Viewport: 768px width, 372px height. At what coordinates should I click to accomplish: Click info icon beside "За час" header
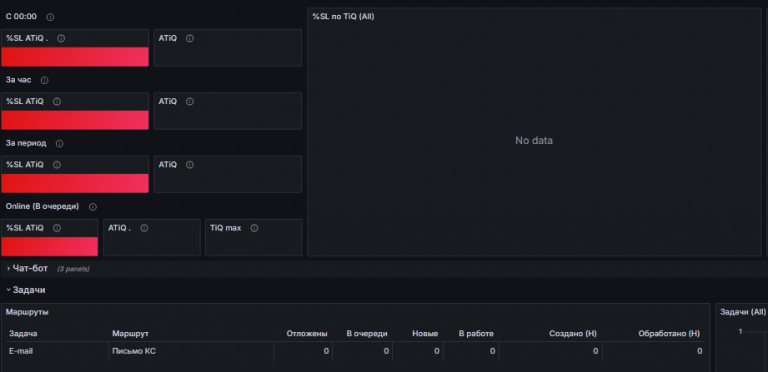[x=45, y=80]
